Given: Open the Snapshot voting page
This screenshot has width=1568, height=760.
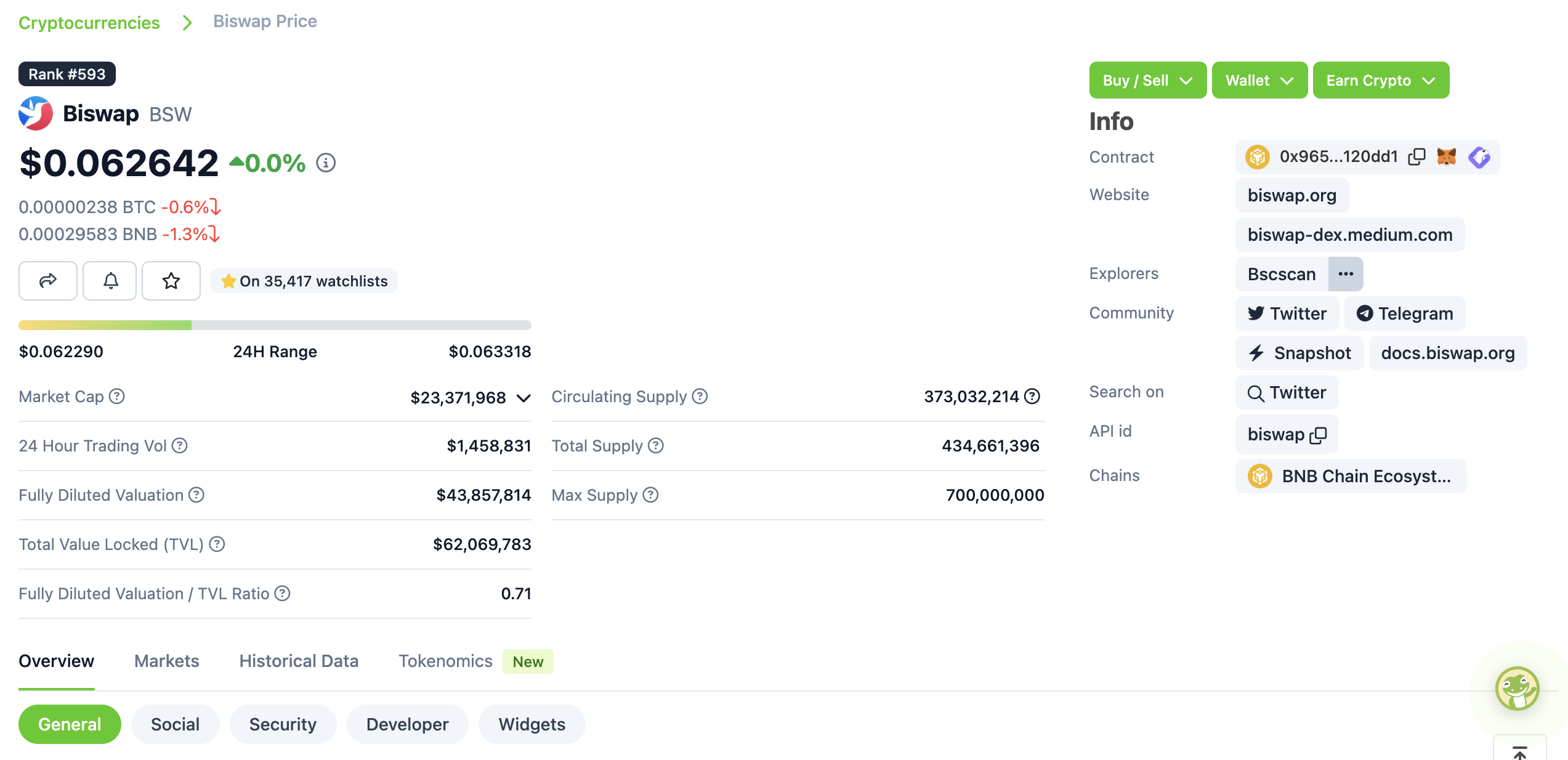Looking at the screenshot, I should tap(1299, 353).
